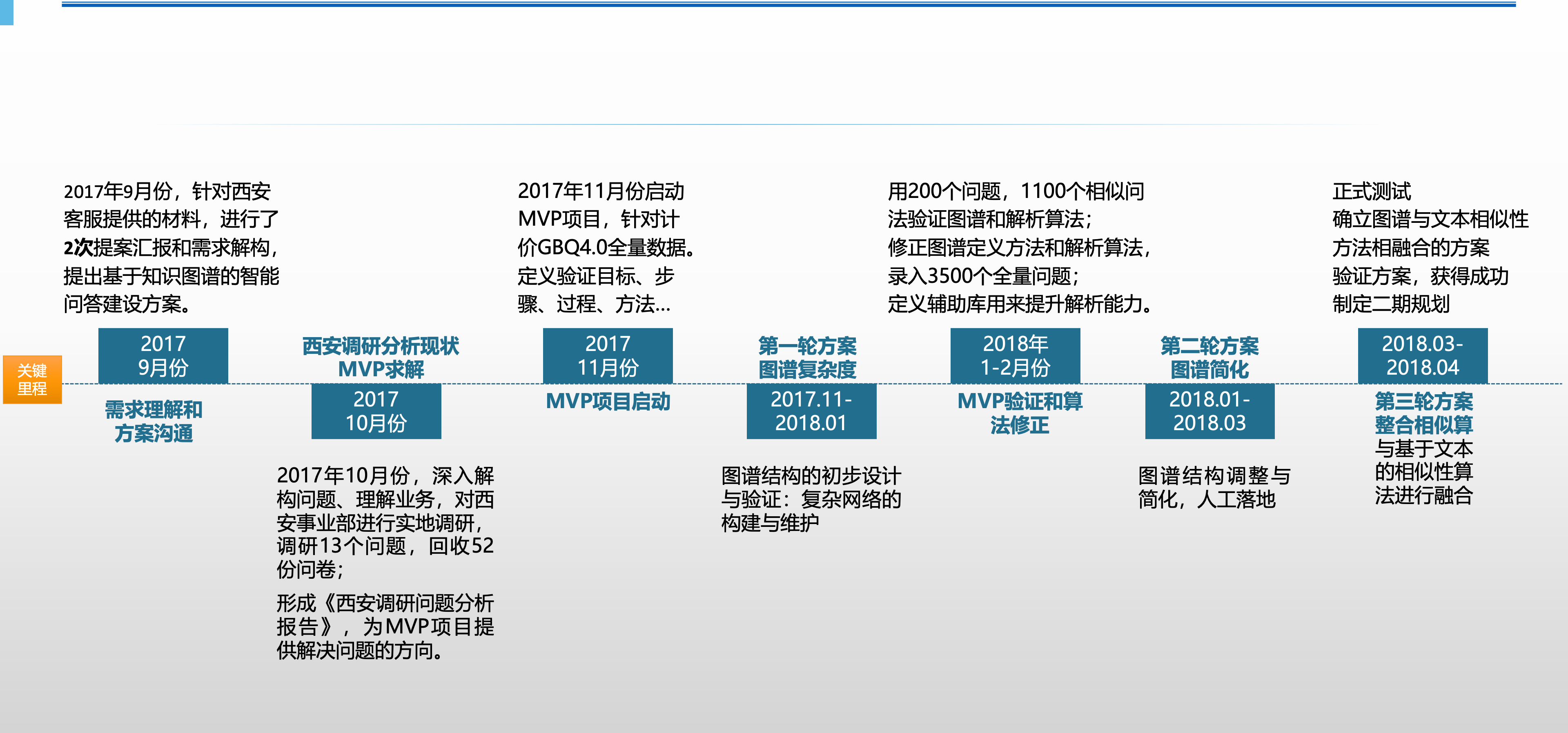Click the 2017 11月份 milestone box
The width and height of the screenshot is (1568, 733).
pos(608,356)
